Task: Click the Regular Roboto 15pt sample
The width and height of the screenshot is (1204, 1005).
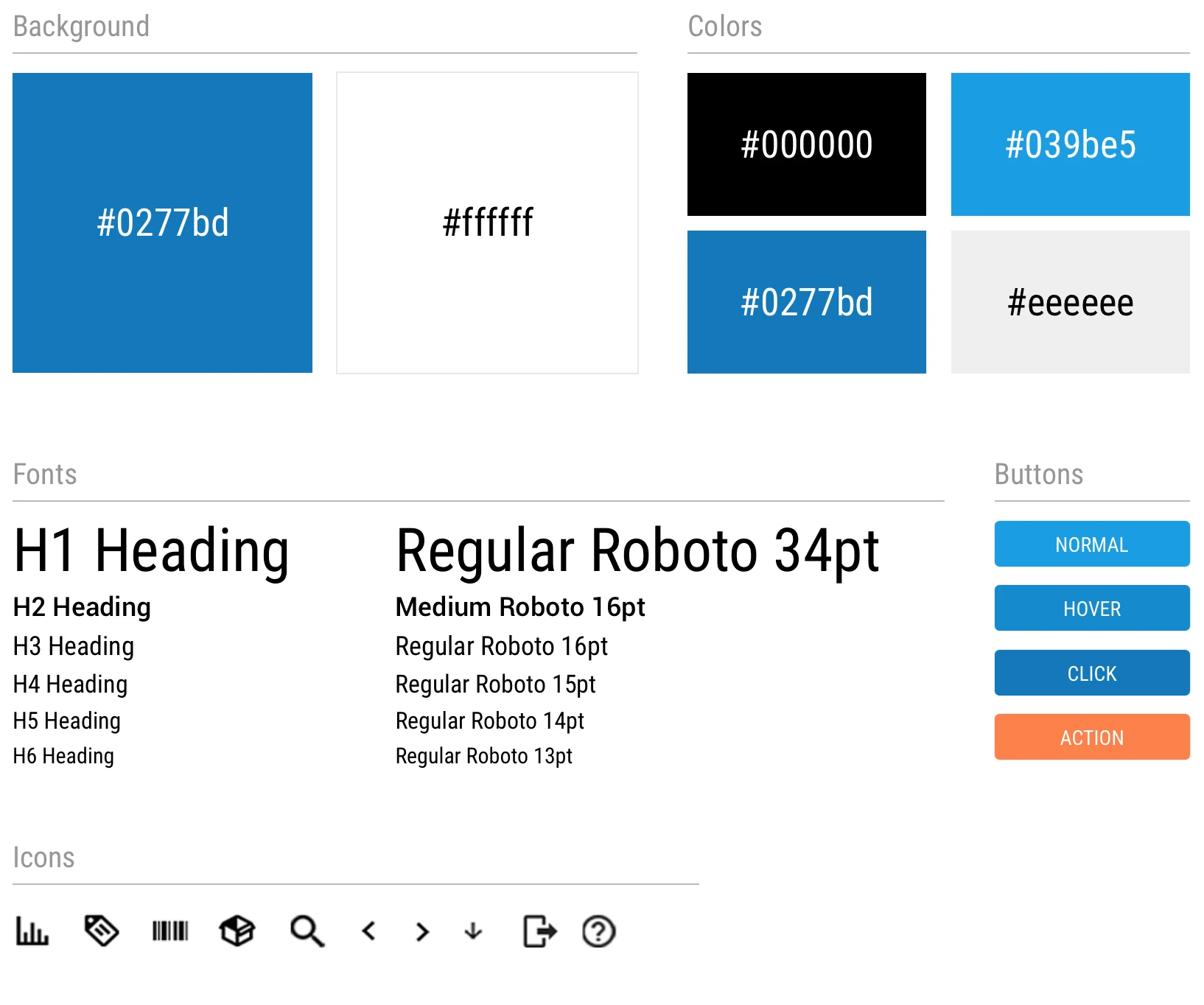Action: point(495,684)
